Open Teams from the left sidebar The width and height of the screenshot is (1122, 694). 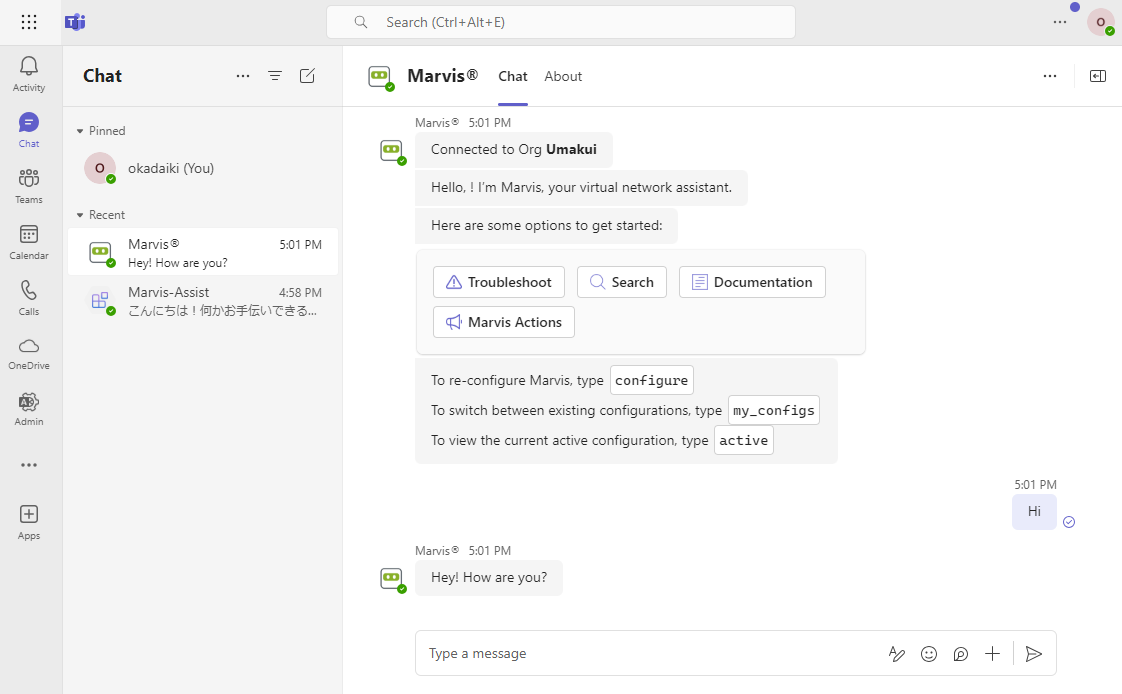[x=29, y=185]
